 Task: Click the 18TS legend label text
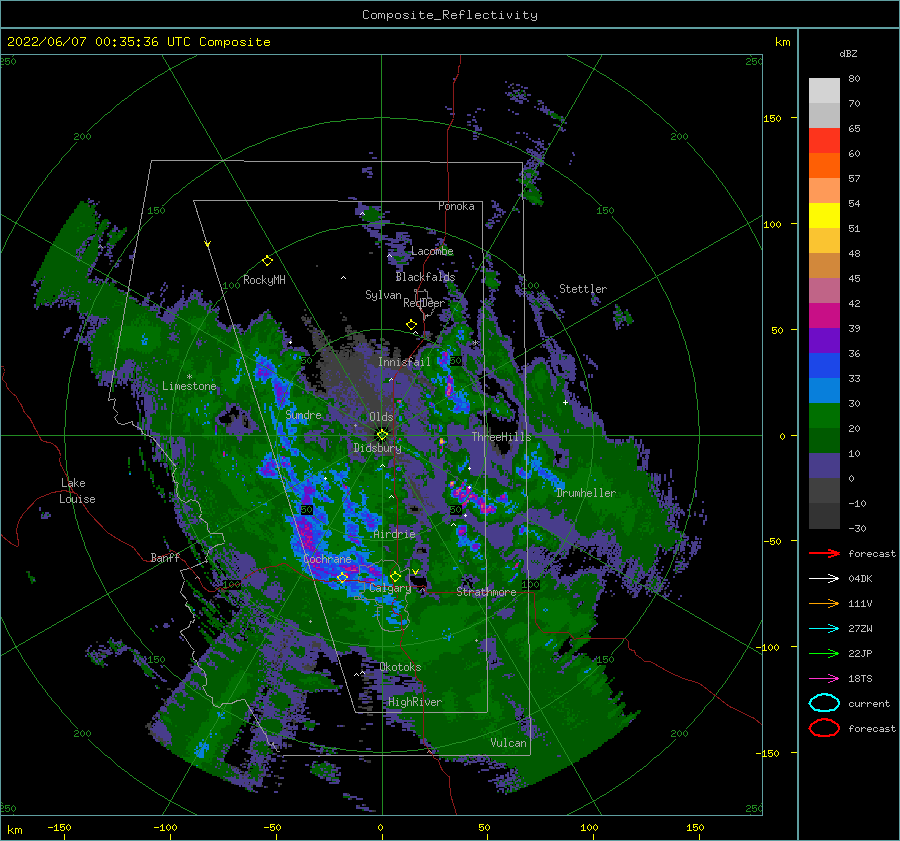coord(860,679)
